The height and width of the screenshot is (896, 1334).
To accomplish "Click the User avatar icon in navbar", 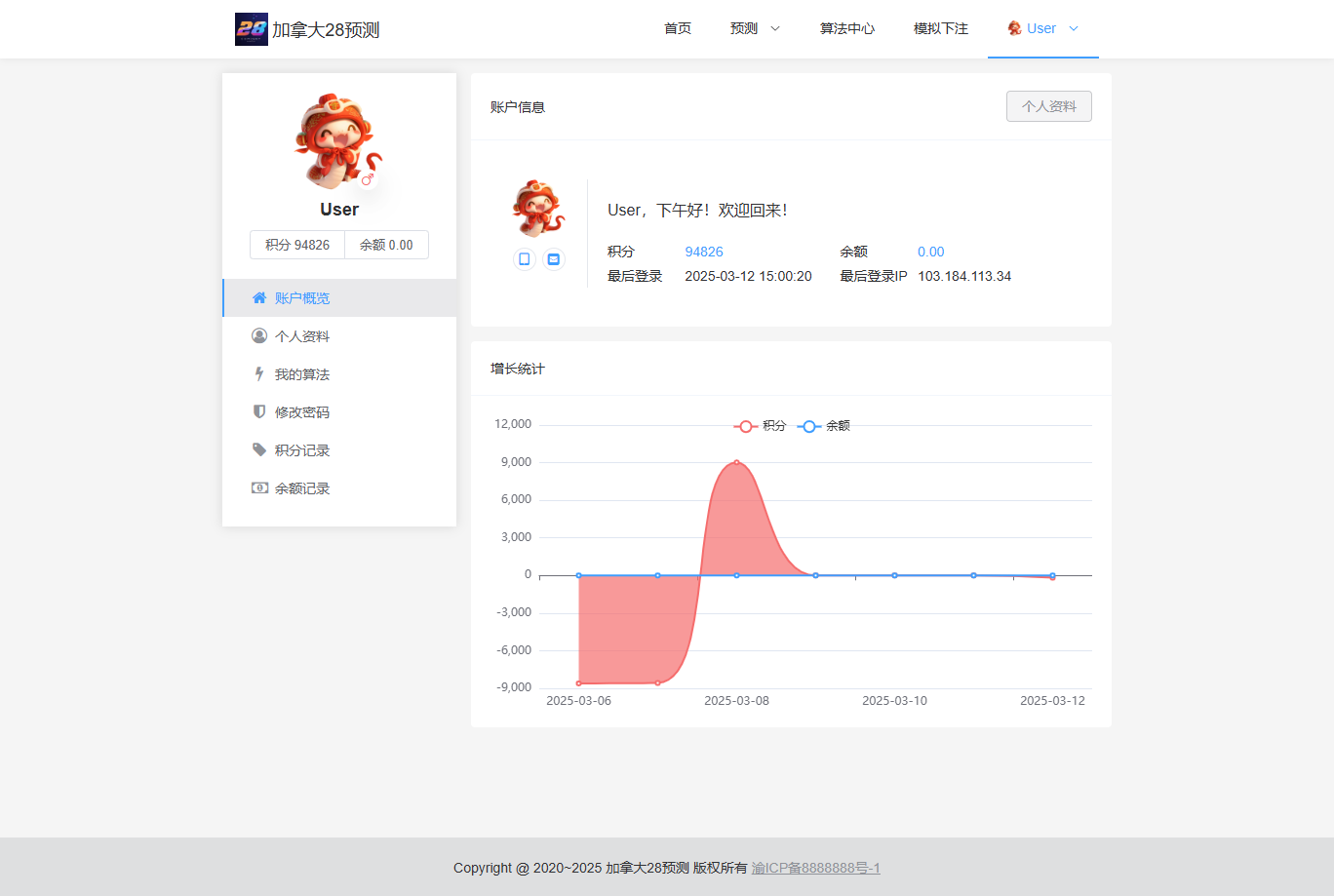I will (1015, 28).
